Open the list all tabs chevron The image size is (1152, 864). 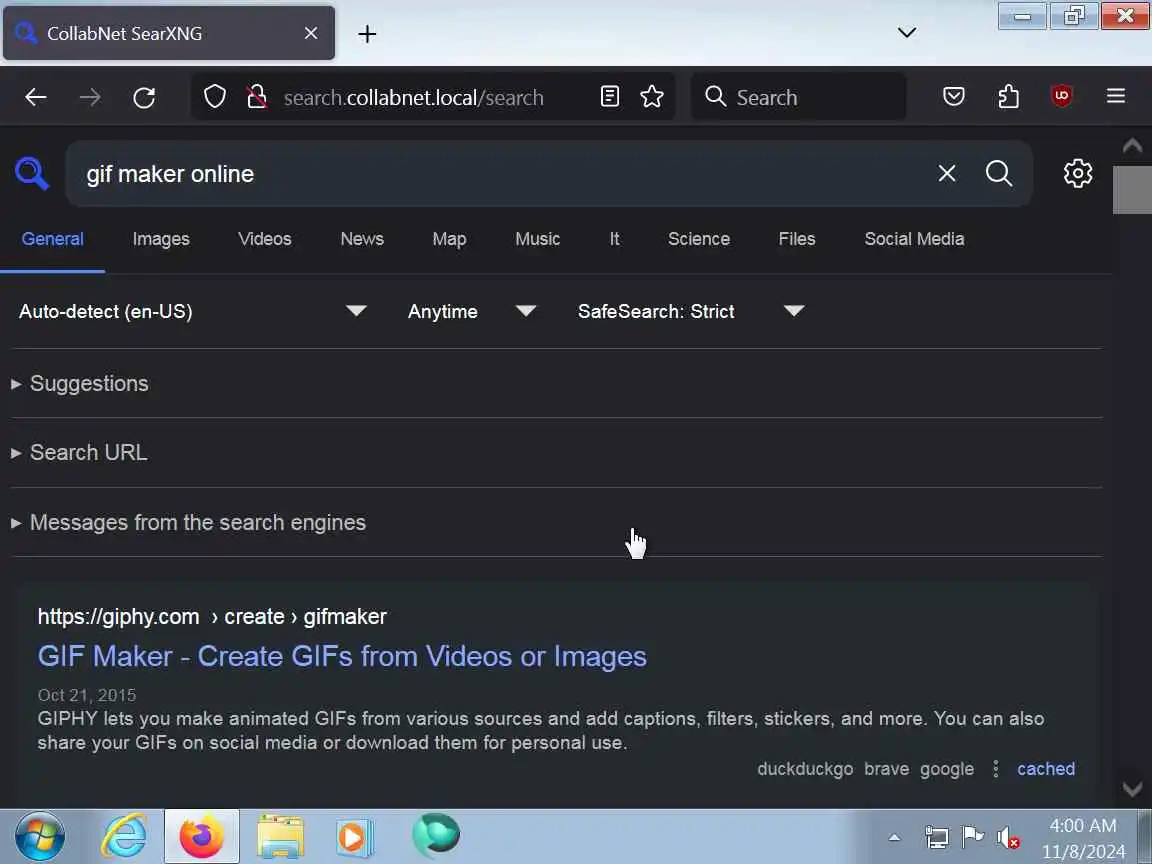pyautogui.click(x=907, y=32)
